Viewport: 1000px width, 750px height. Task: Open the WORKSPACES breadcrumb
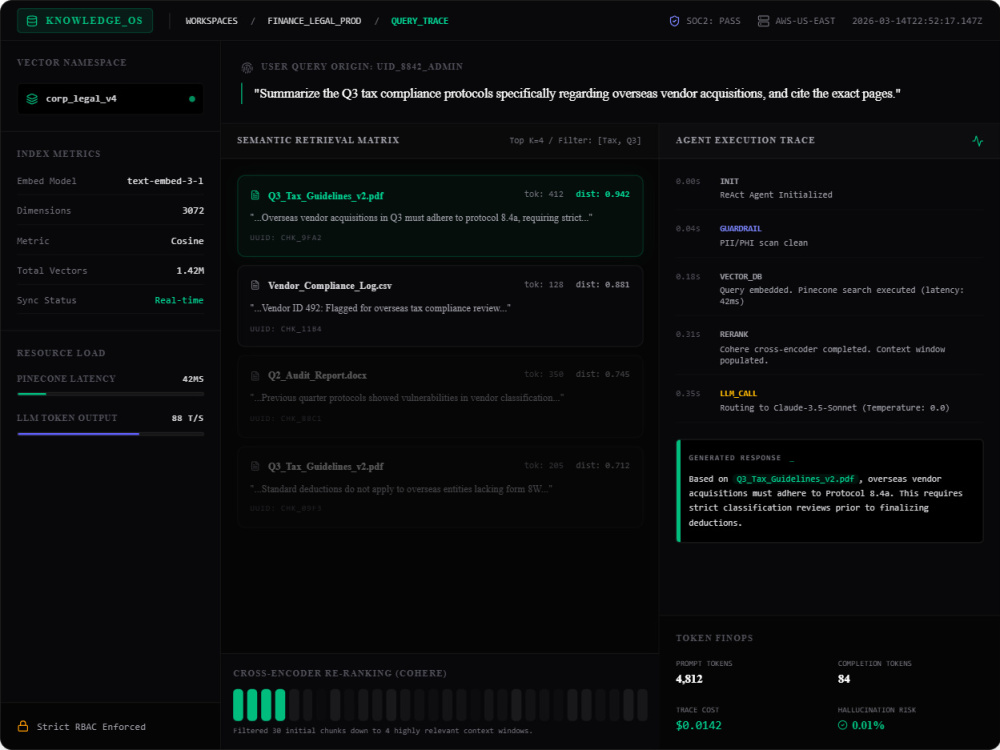click(x=211, y=21)
